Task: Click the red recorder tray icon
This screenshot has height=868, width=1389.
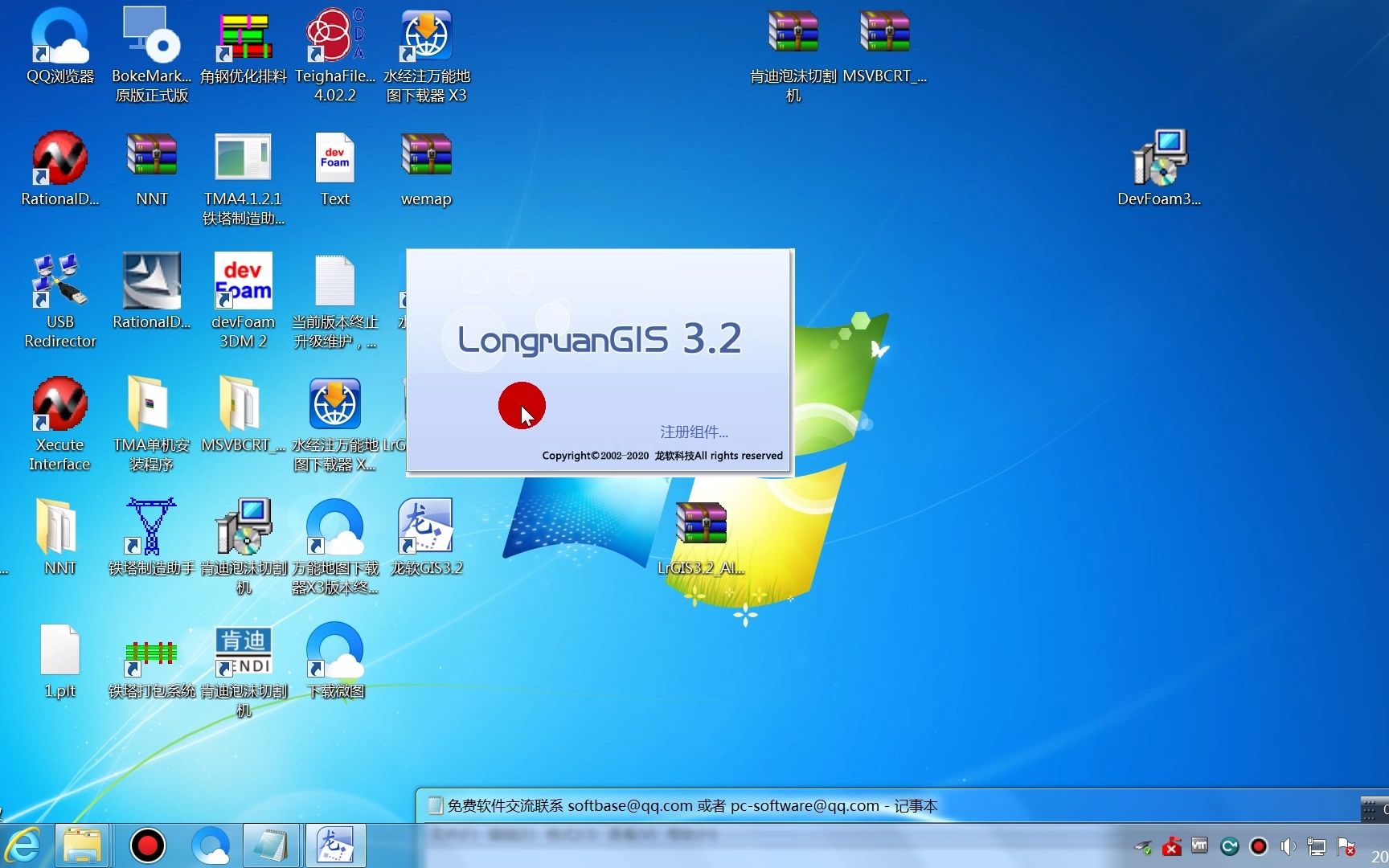Action: pos(1259,846)
